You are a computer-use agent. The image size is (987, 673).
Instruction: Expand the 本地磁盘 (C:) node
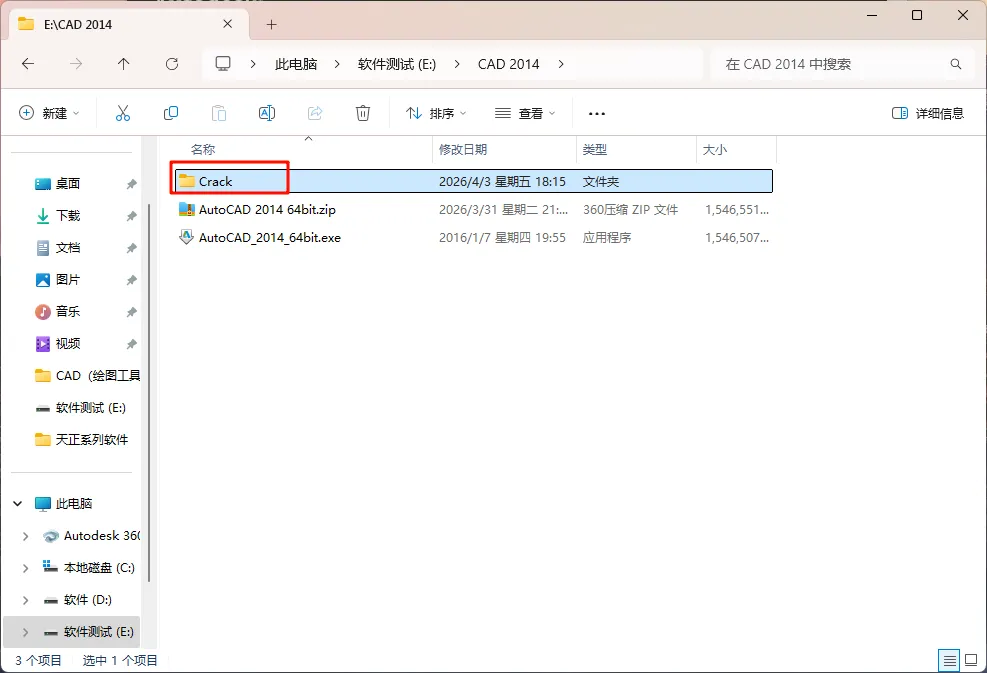(25, 568)
